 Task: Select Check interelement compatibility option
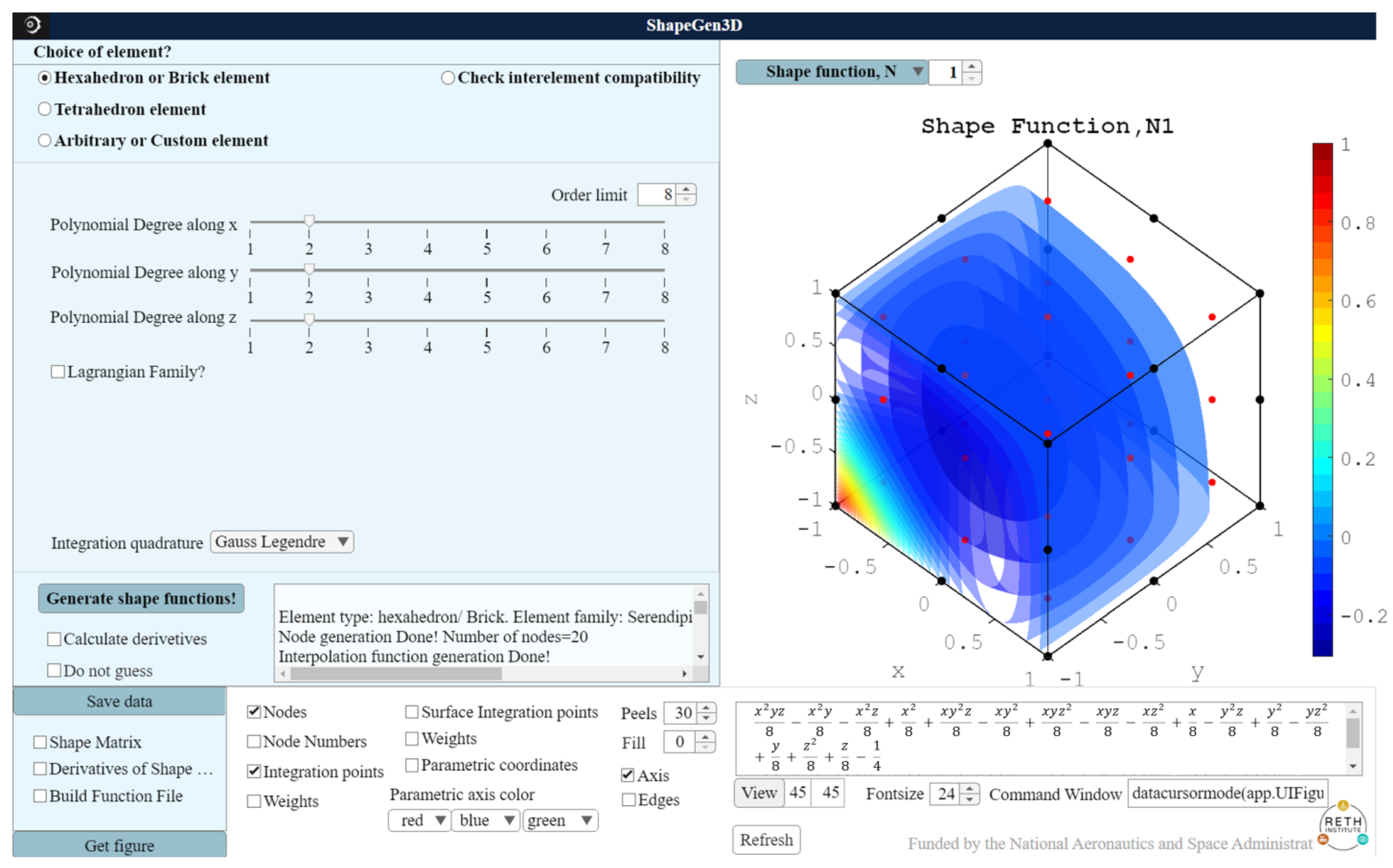(448, 78)
